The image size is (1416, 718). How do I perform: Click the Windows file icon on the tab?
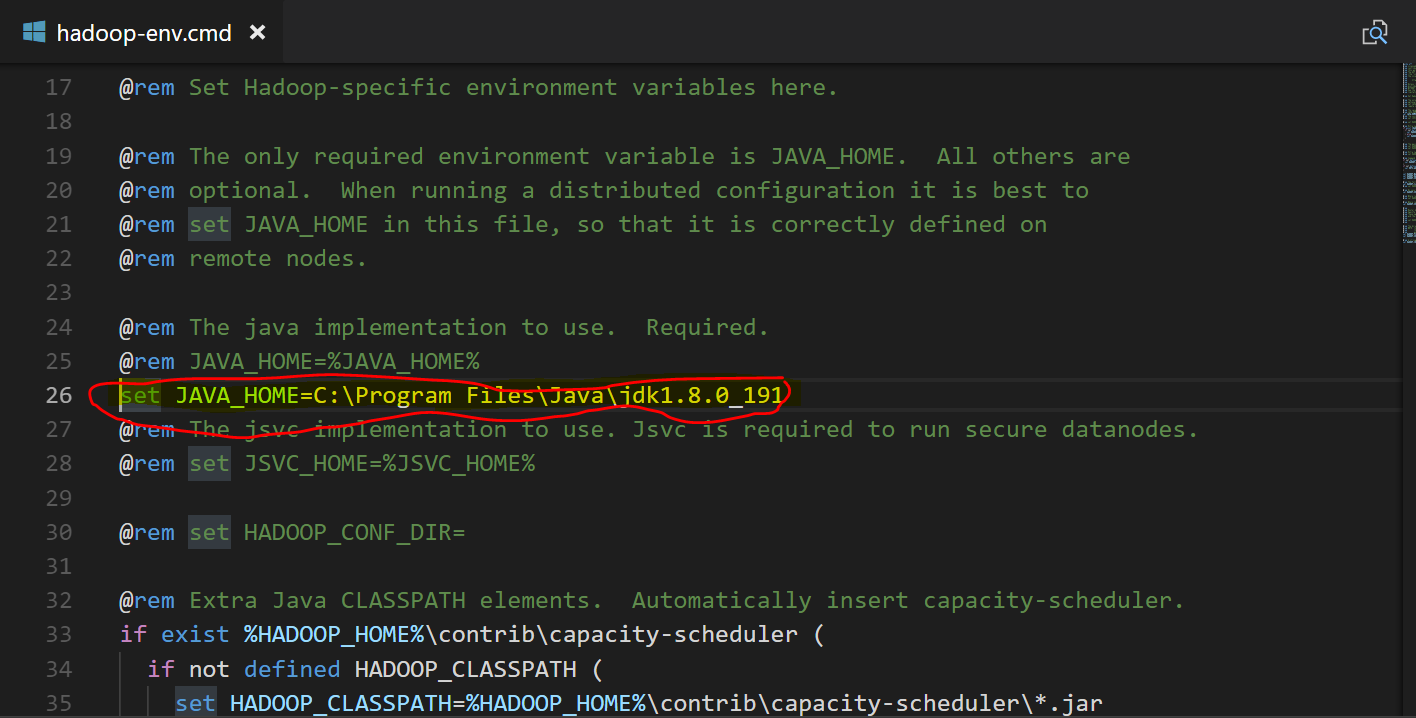[34, 32]
